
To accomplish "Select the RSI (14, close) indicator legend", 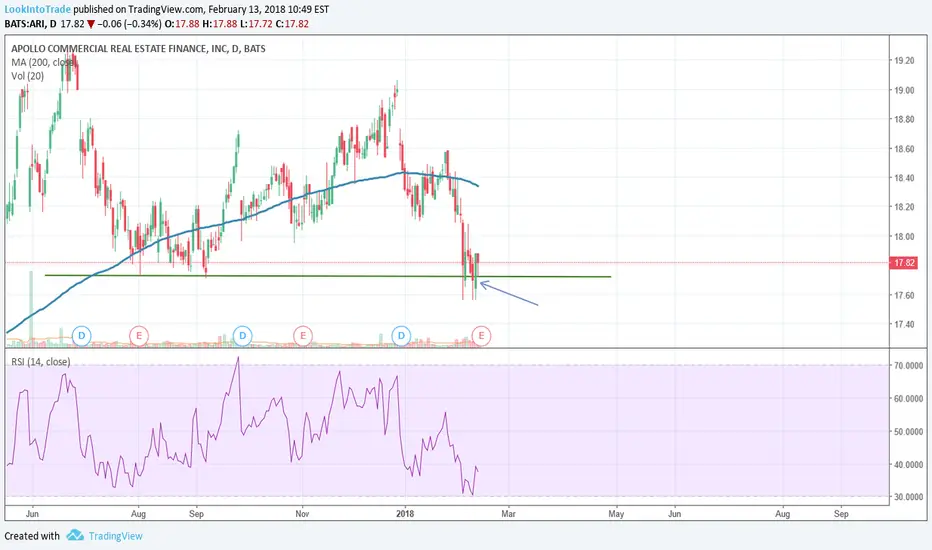I will coord(40,362).
